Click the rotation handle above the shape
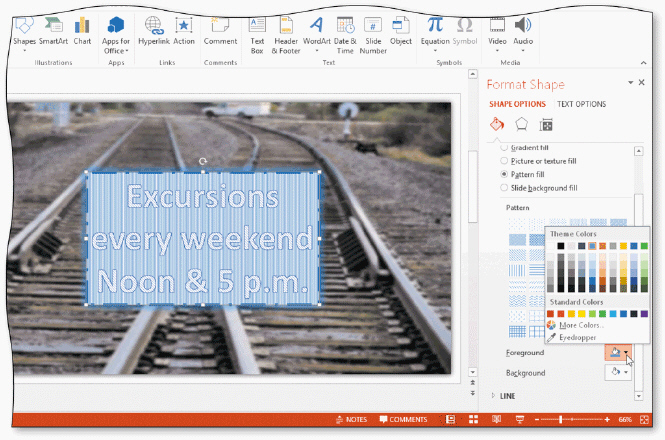This screenshot has width=665, height=440. tap(203, 161)
